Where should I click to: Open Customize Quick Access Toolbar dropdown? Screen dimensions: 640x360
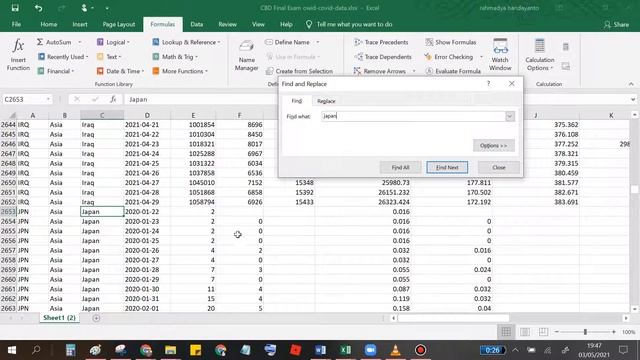(x=107, y=8)
